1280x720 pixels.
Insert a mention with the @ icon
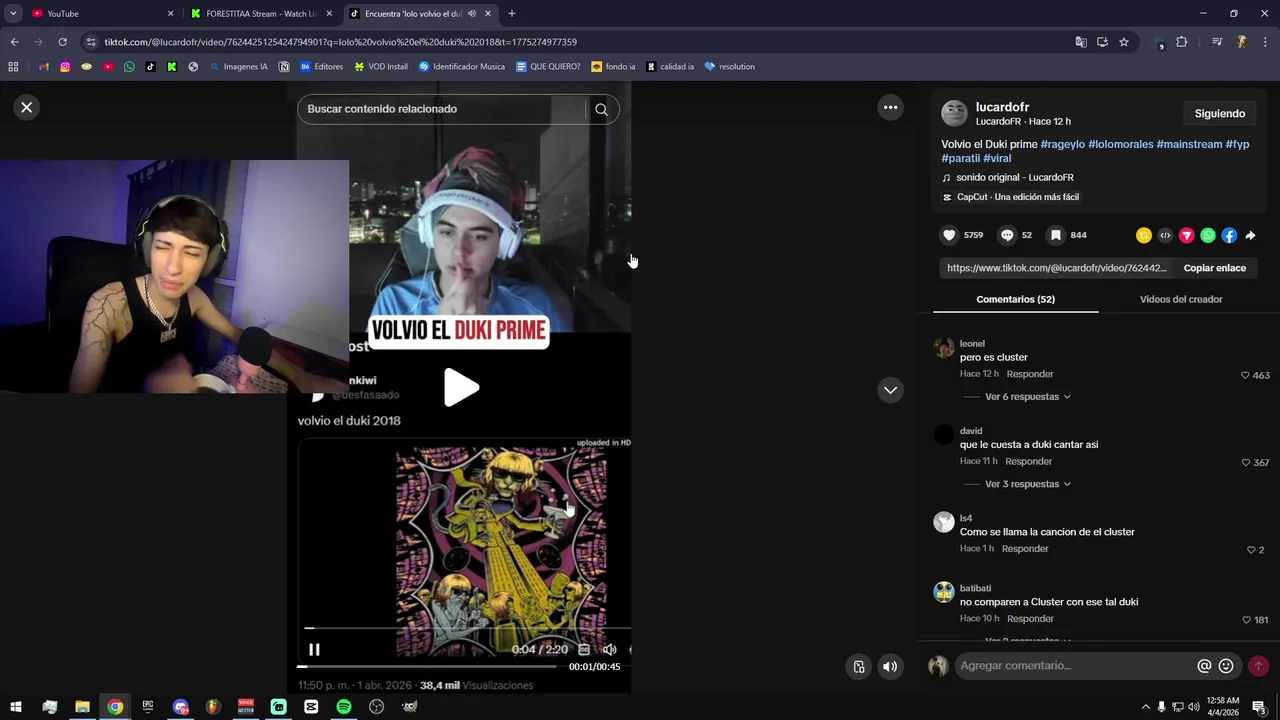tap(1204, 666)
